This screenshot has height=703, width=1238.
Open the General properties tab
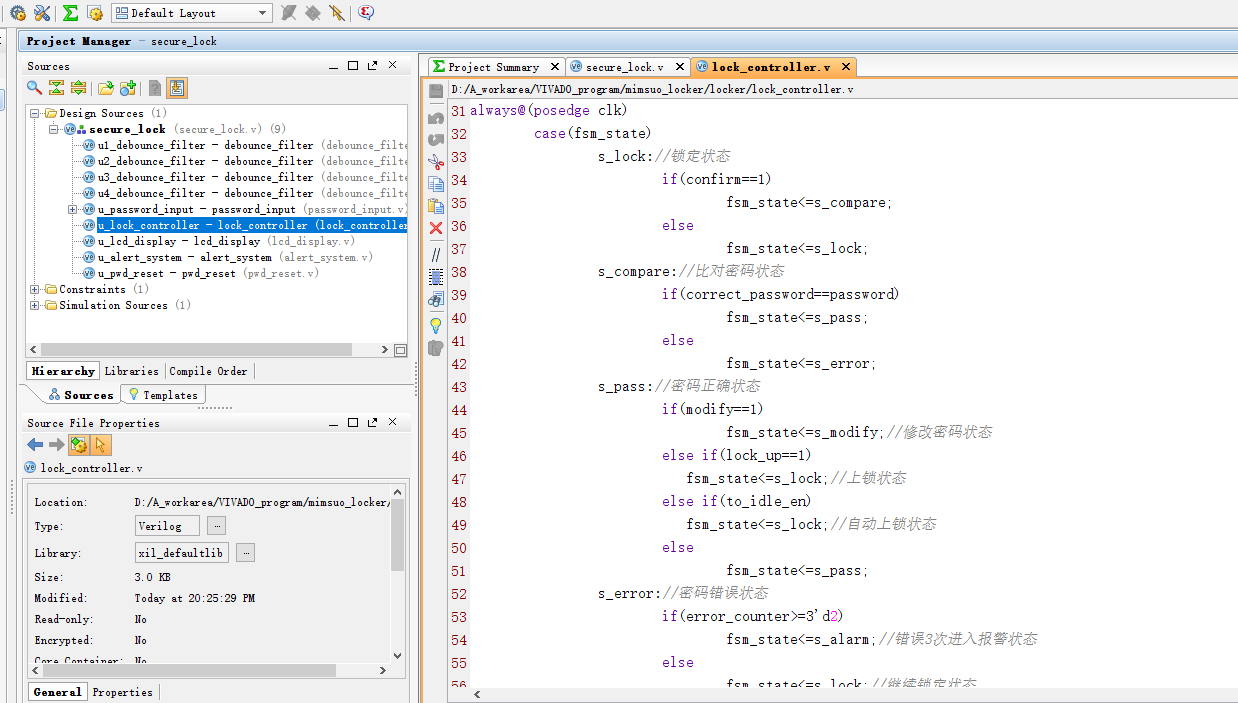pyautogui.click(x=57, y=692)
